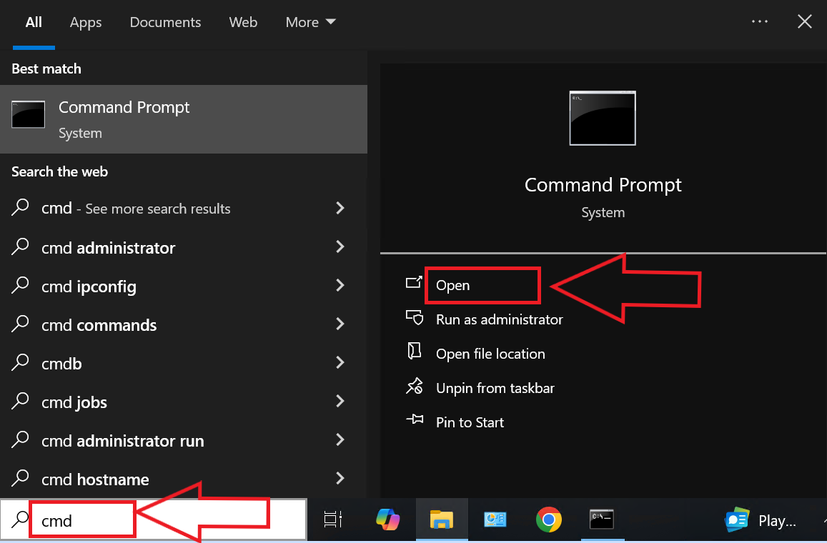Viewport: 827px width, 543px height.
Task: Expand chevron beside cmd see more results
Action: tap(340, 208)
